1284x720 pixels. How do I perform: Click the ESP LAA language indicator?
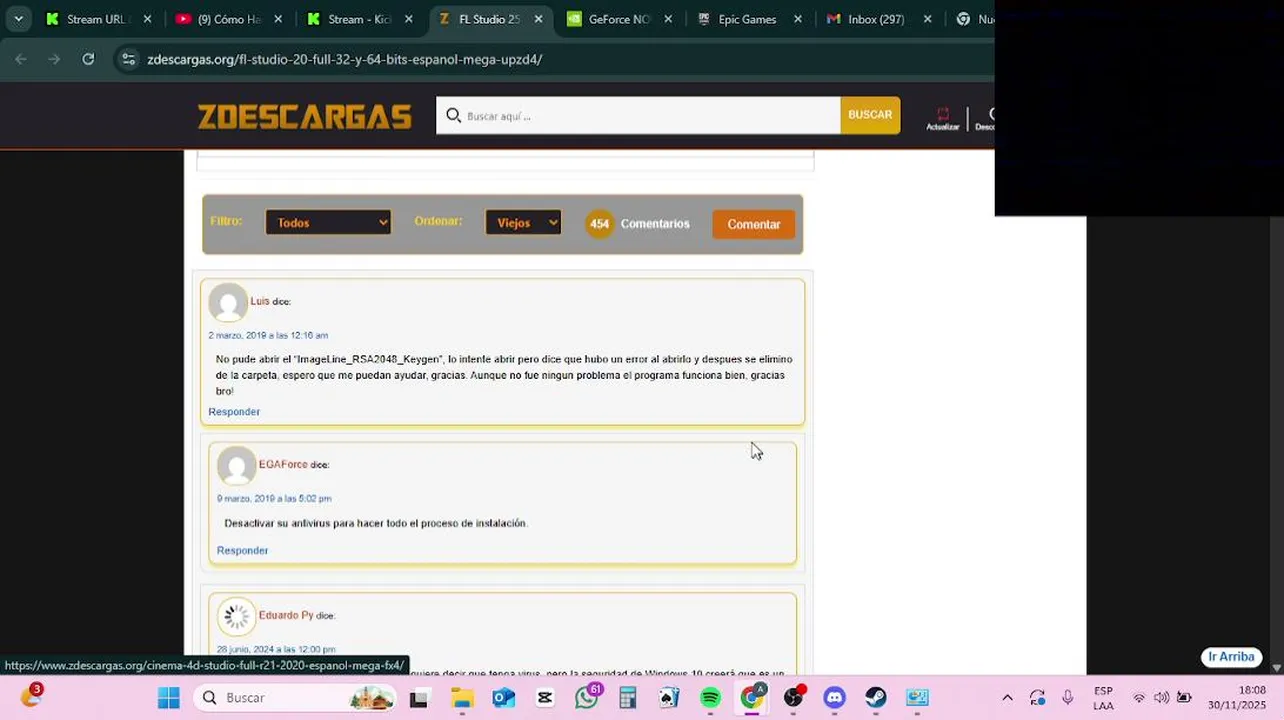[x=1103, y=698]
